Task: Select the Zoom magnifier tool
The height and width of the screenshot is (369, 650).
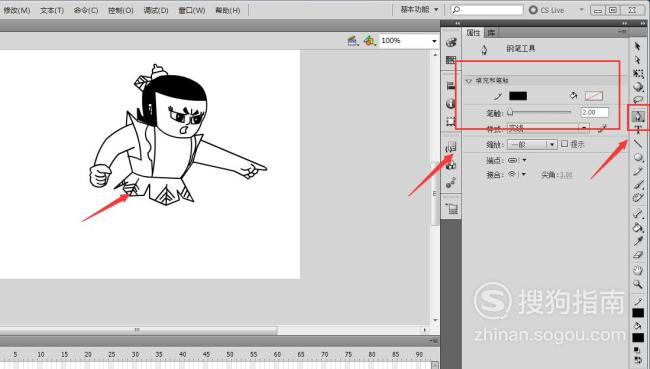Action: (x=638, y=284)
